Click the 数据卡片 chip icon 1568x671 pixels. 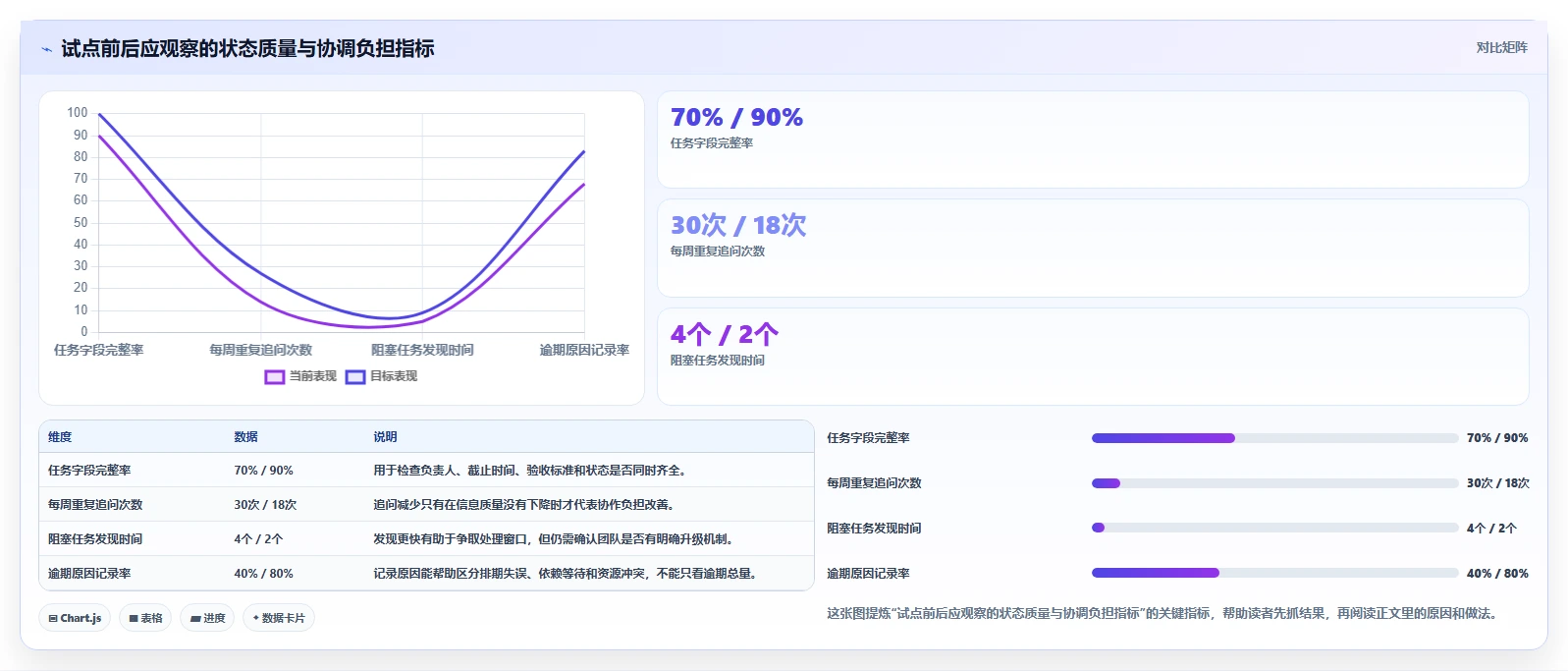click(x=256, y=618)
